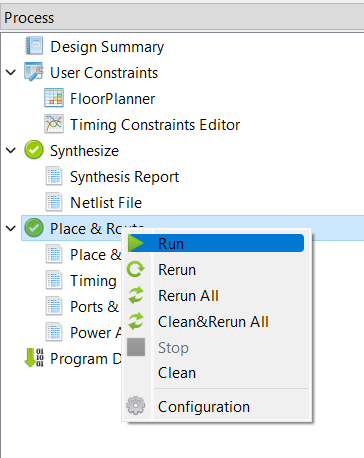Click the Timing Constraints Editor graph icon
This screenshot has height=458, width=364.
click(54, 124)
